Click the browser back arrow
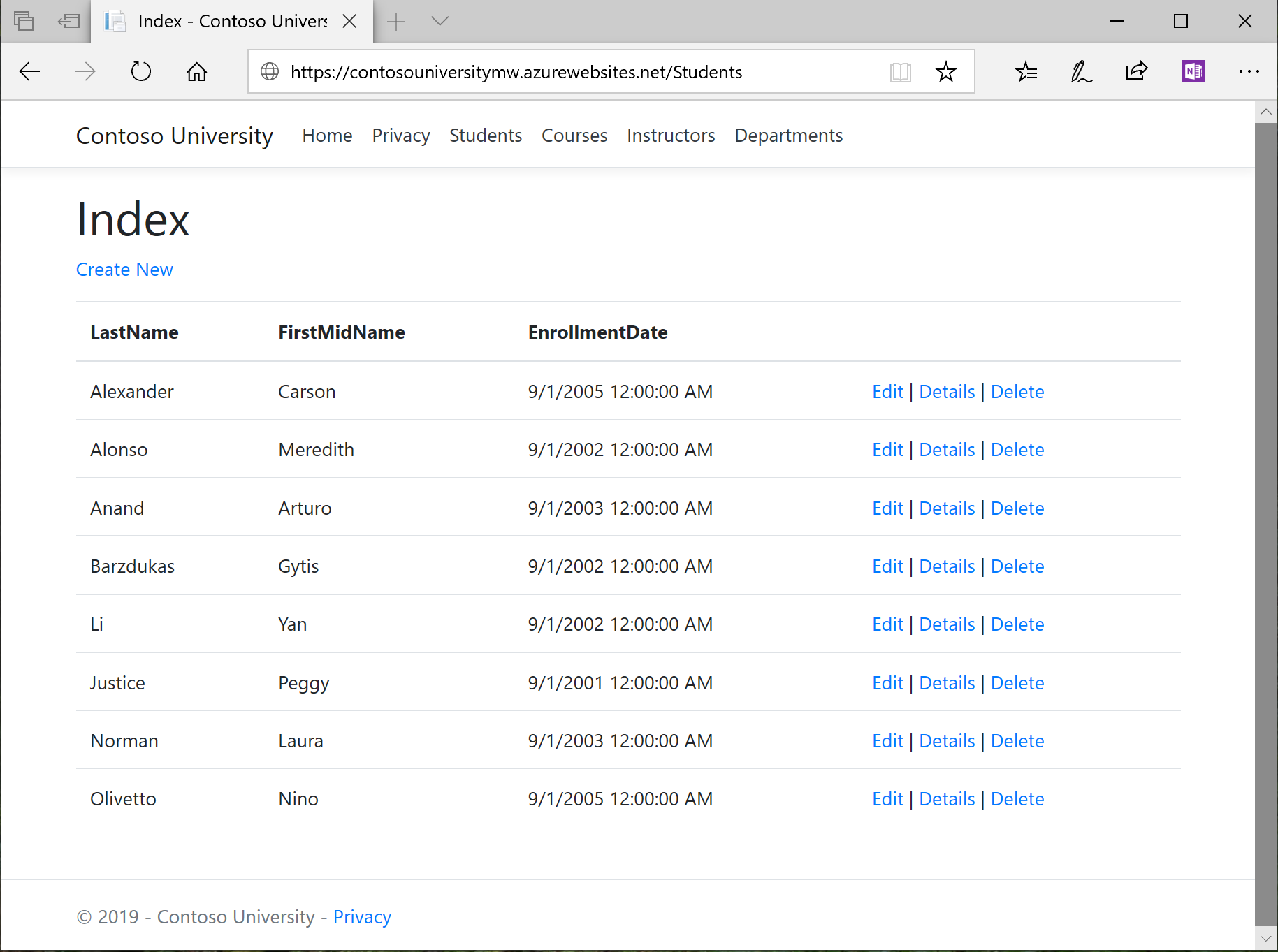Image resolution: width=1278 pixels, height=952 pixels. 29,71
